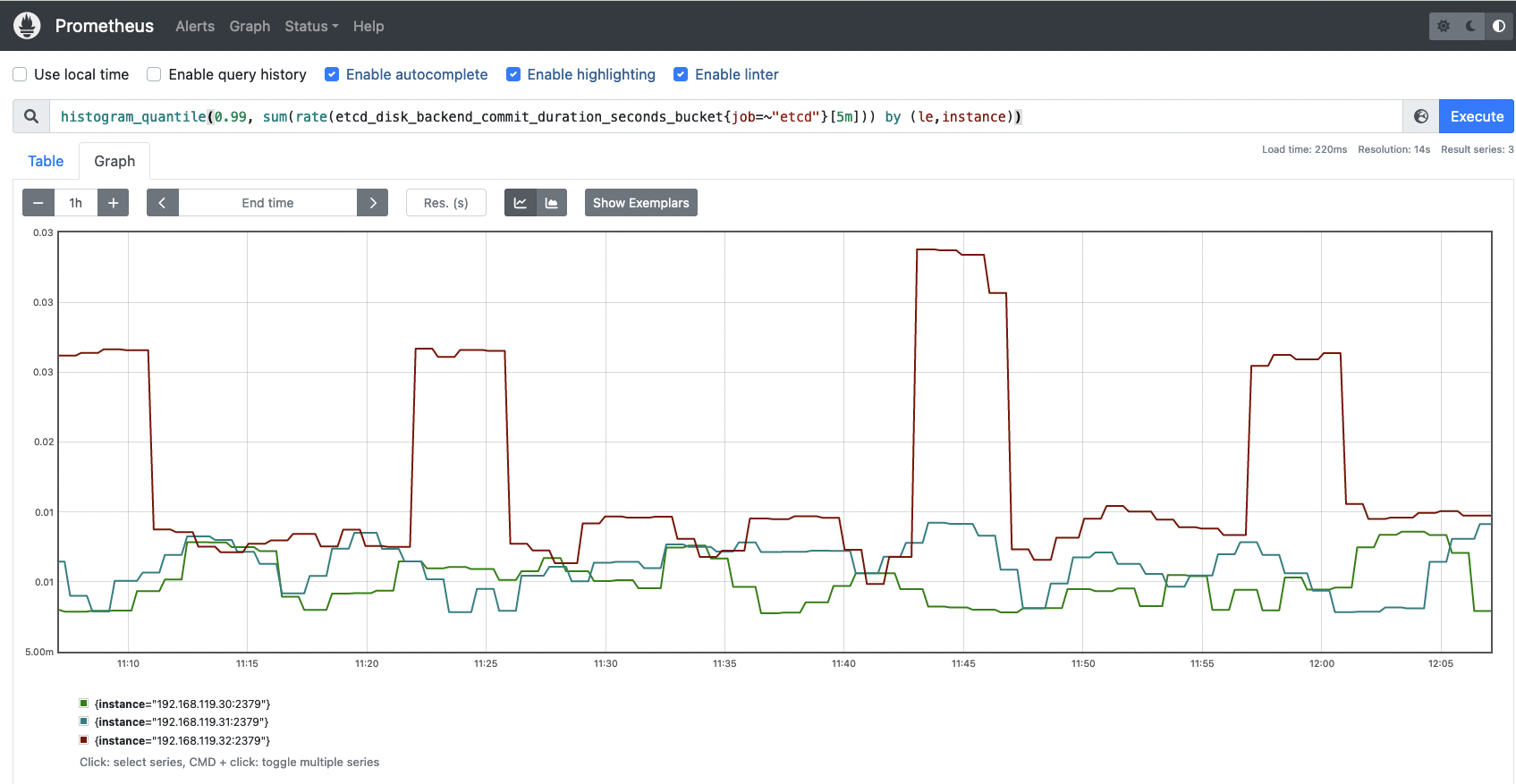
Task: Decrease the time range with minus button
Action: pos(38,203)
